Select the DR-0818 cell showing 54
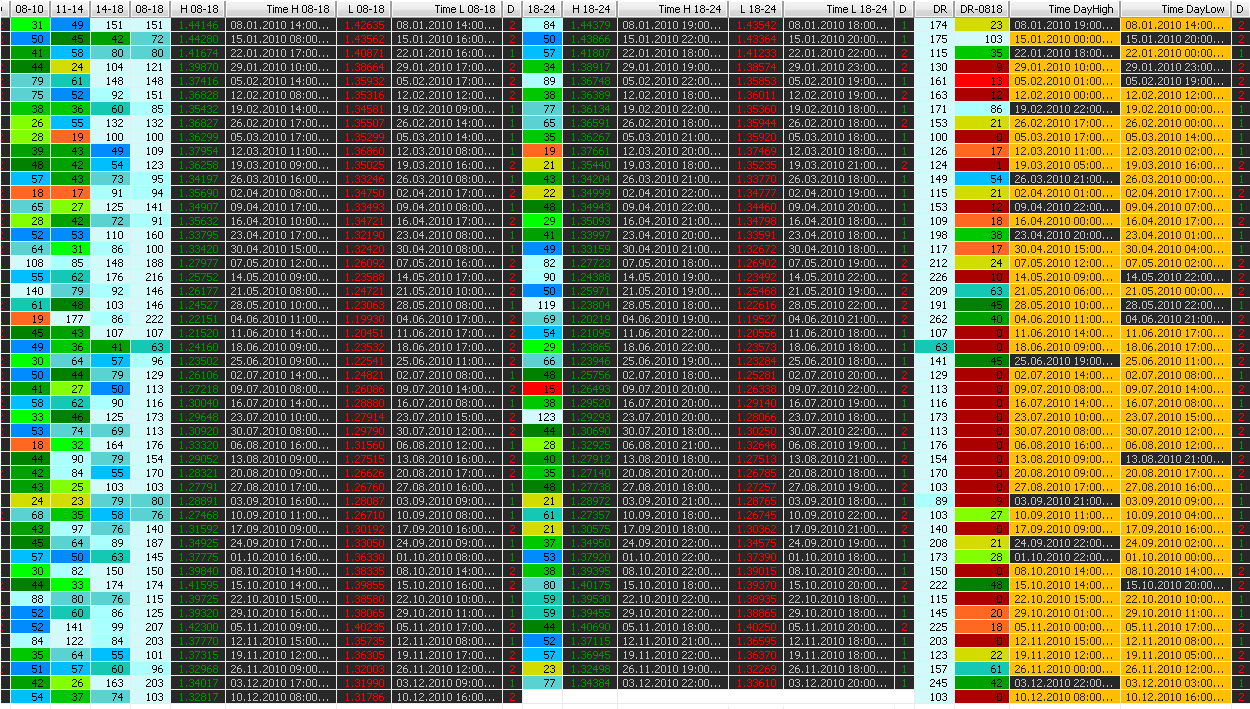This screenshot has width=1250, height=709. pos(981,178)
